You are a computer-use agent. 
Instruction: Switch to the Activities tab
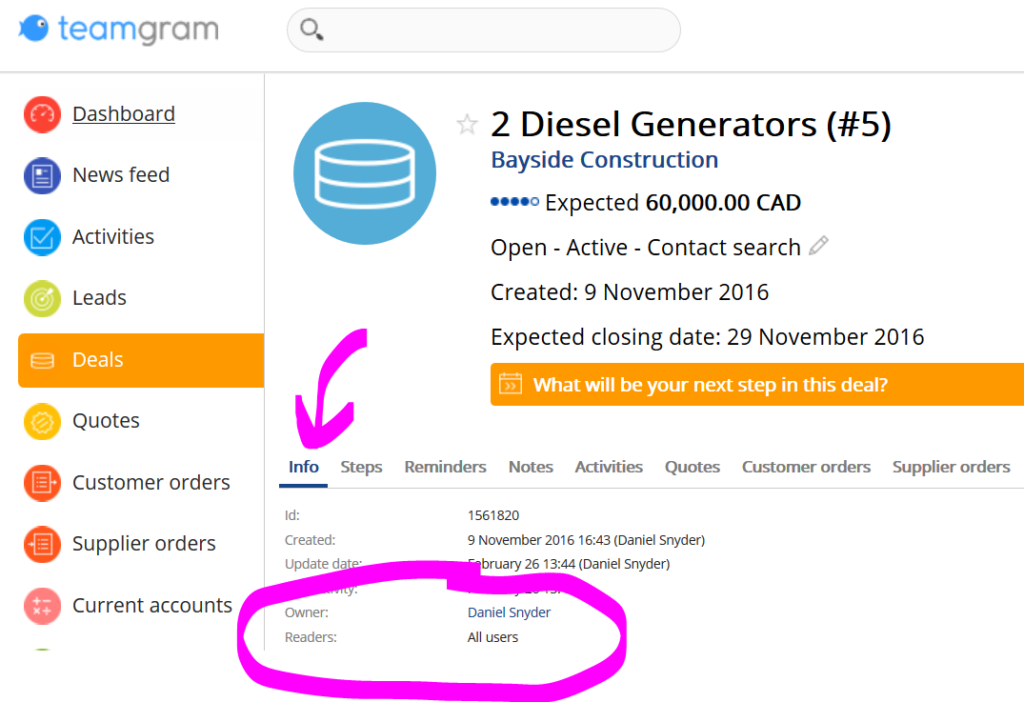609,467
